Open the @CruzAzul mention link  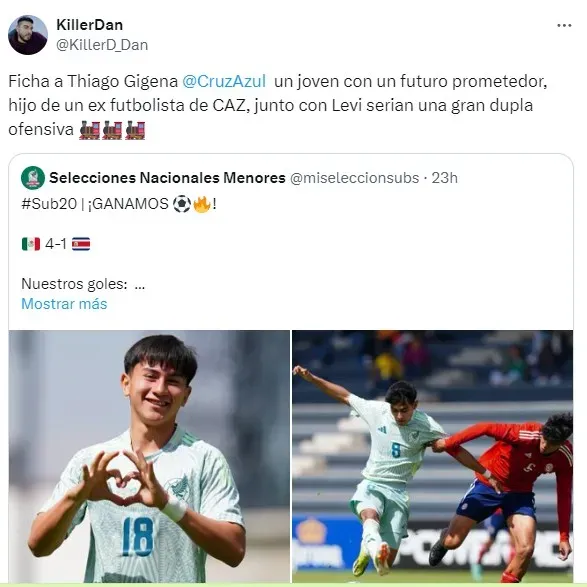[224, 81]
